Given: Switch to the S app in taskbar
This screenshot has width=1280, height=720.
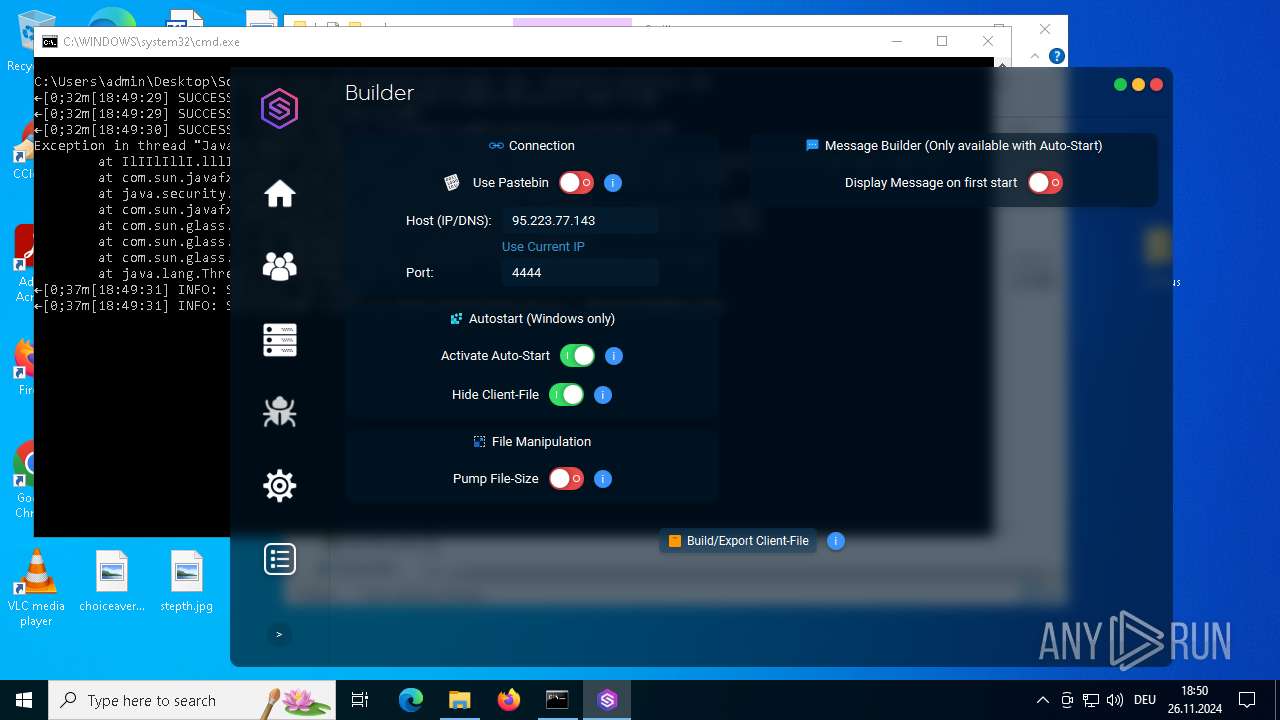Looking at the screenshot, I should pyautogui.click(x=607, y=700).
